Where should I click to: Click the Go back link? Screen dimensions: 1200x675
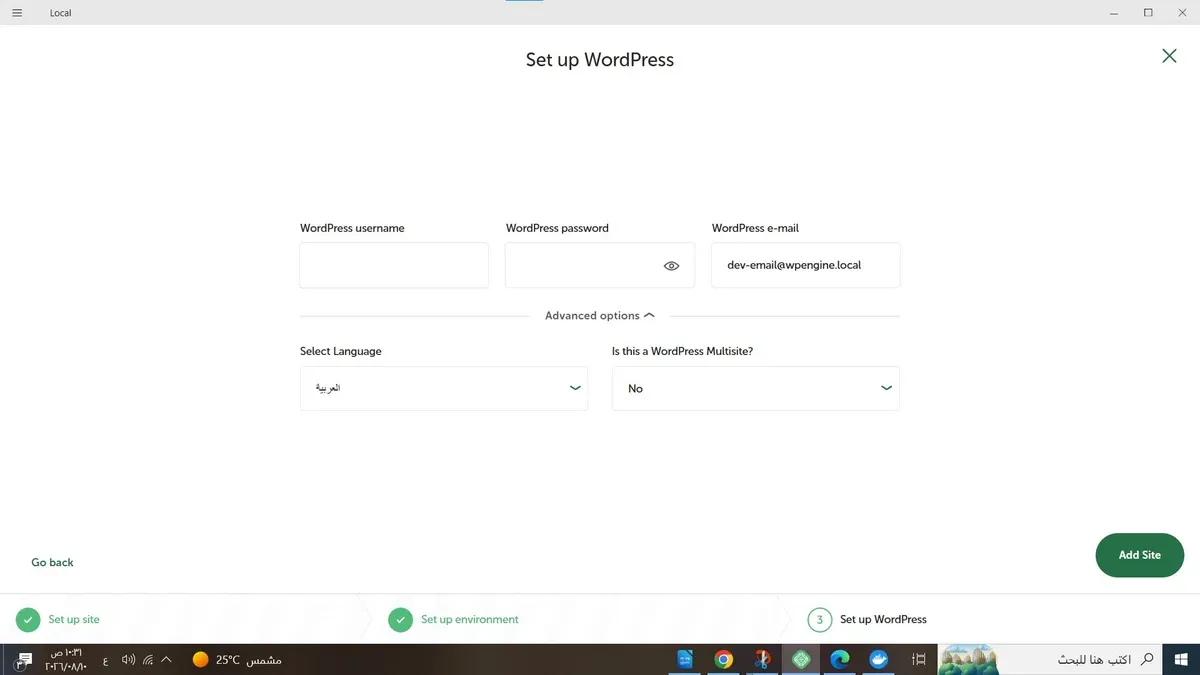[52, 562]
